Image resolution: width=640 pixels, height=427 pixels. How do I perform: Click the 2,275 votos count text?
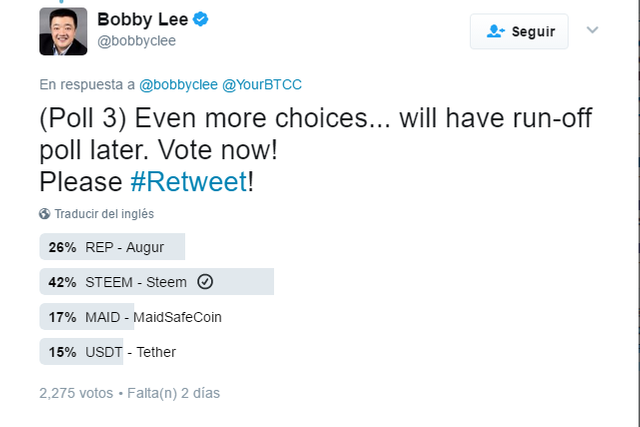tap(76, 393)
